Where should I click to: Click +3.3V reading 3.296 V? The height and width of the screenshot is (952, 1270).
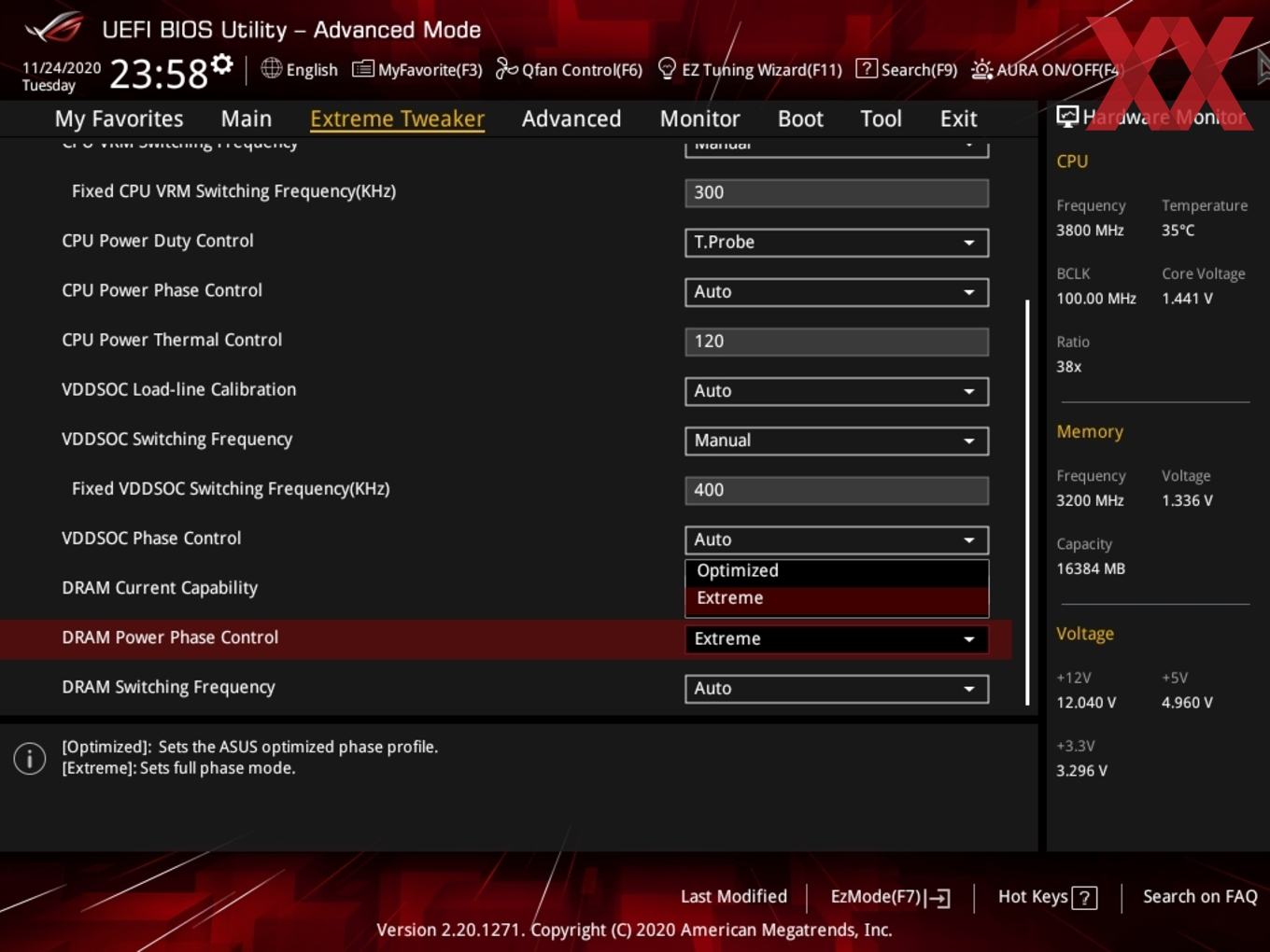1081,771
